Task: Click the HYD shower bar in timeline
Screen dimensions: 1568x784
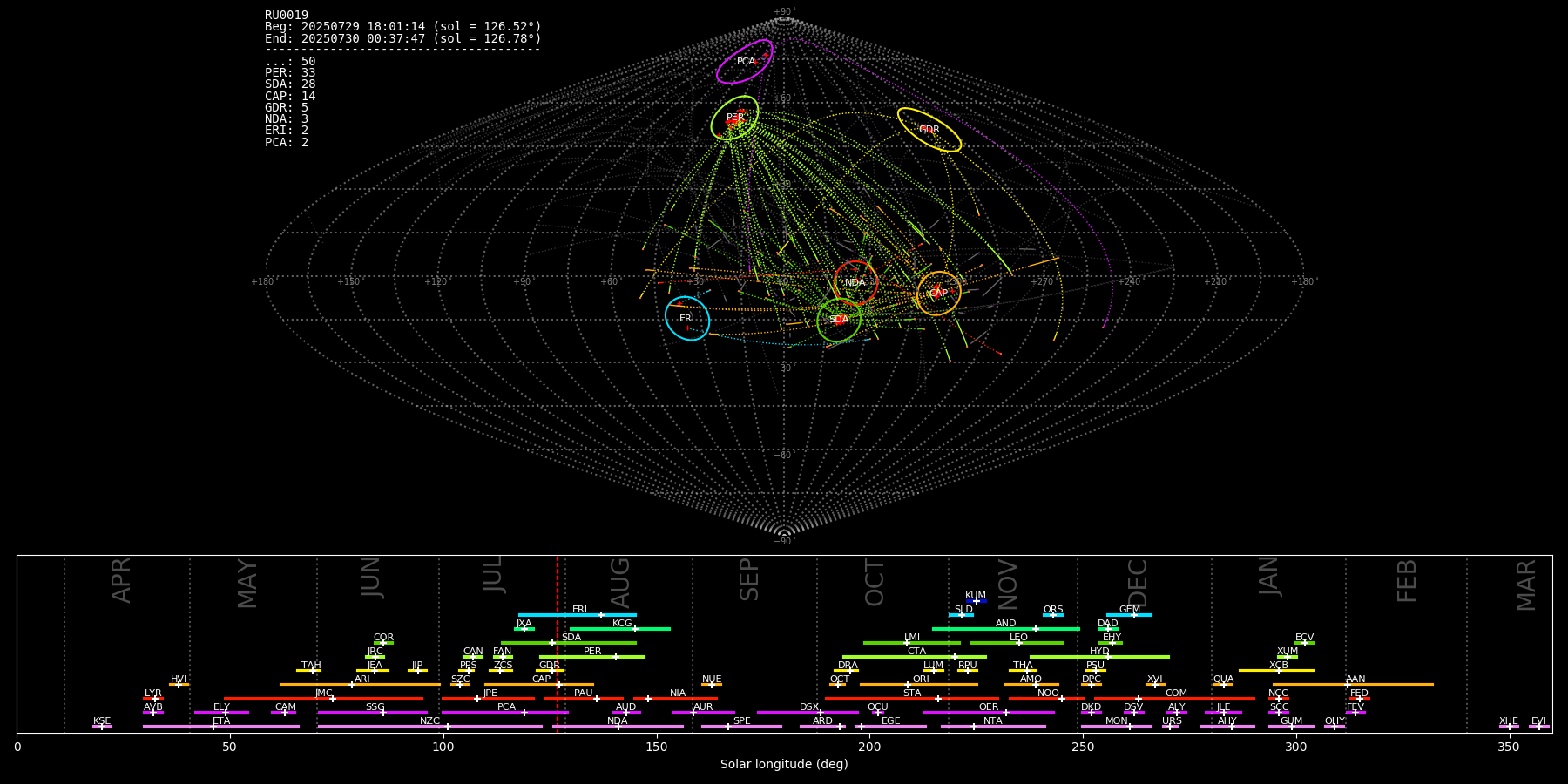Action: pos(1099,657)
